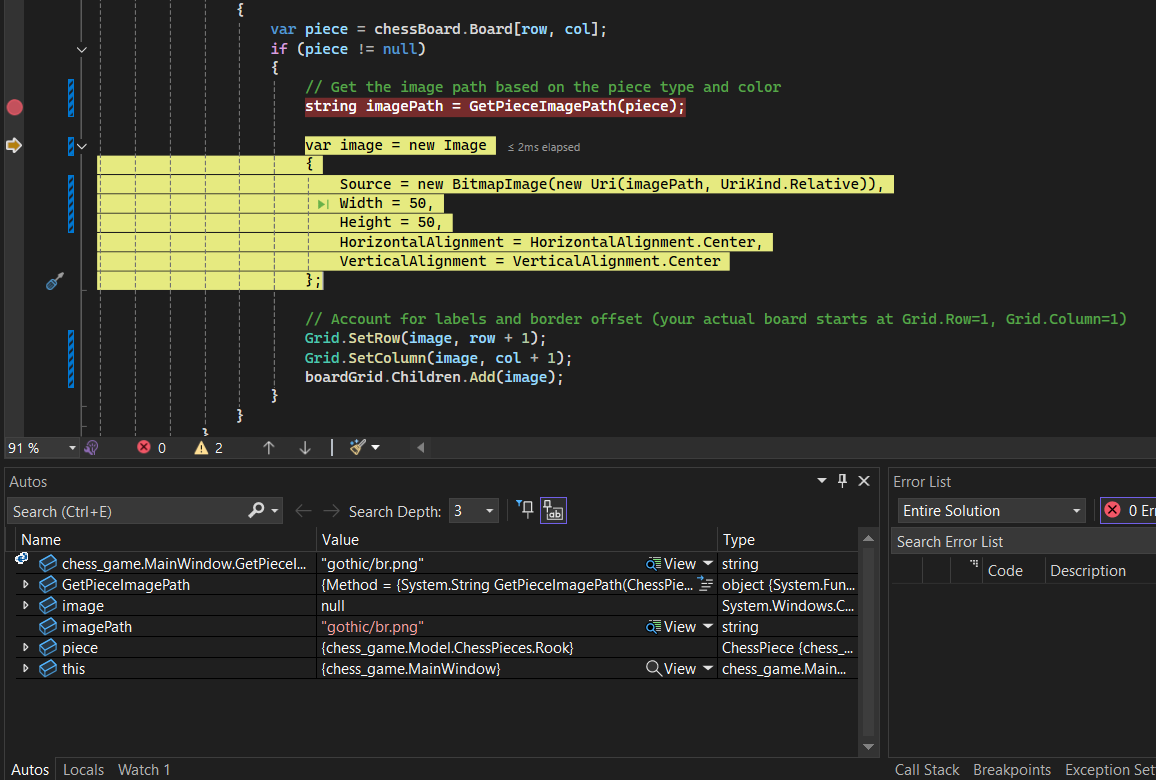1156x780 pixels.
Task: Pin the Autos window
Action: (843, 481)
